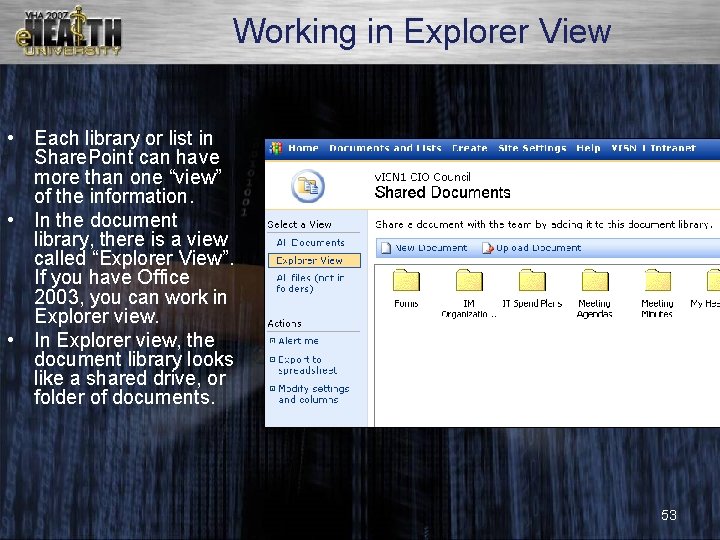The height and width of the screenshot is (540, 720).
Task: Open the Meeting Minutes folder icon
Action: click(658, 280)
